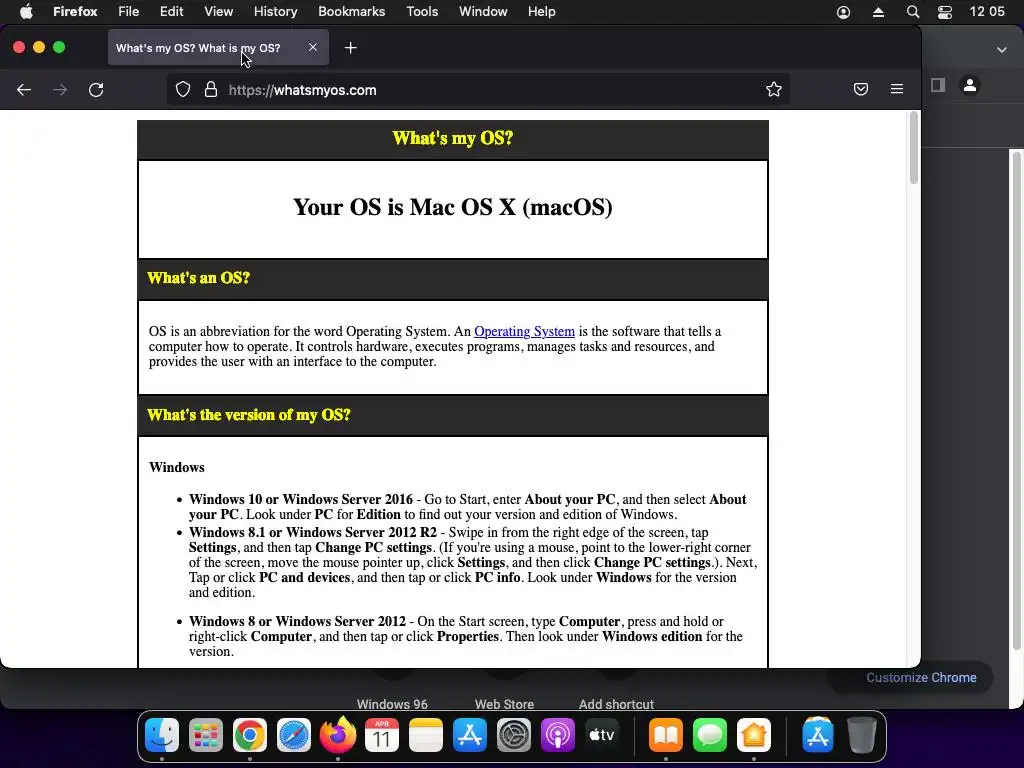Viewport: 1024px width, 768px height.
Task: Open the Window menu
Action: click(483, 12)
